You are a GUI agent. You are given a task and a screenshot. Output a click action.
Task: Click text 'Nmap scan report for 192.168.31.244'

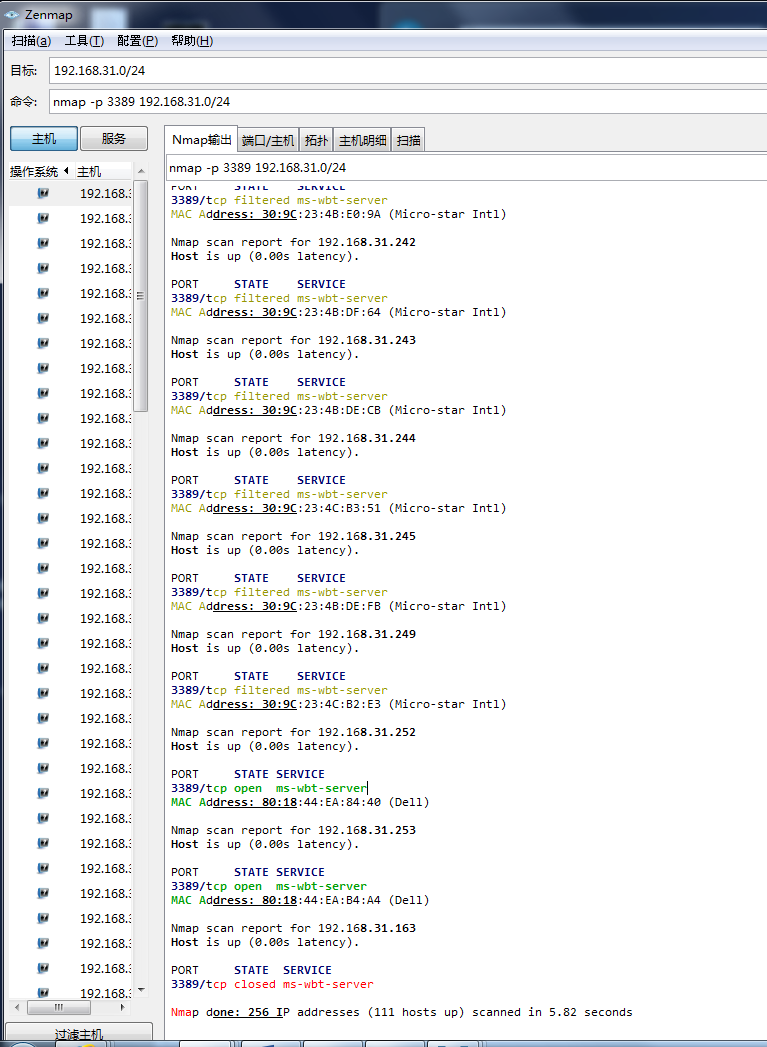tap(293, 439)
